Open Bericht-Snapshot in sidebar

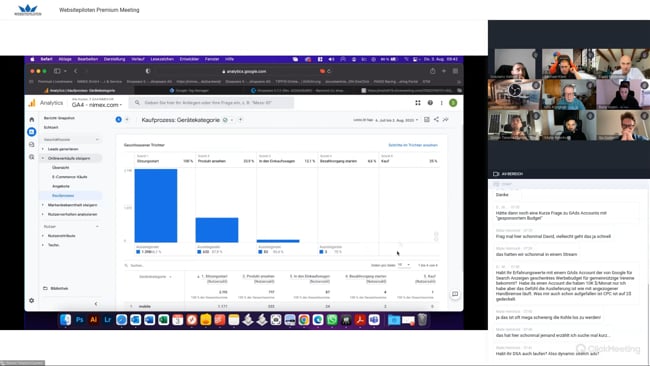coord(59,118)
